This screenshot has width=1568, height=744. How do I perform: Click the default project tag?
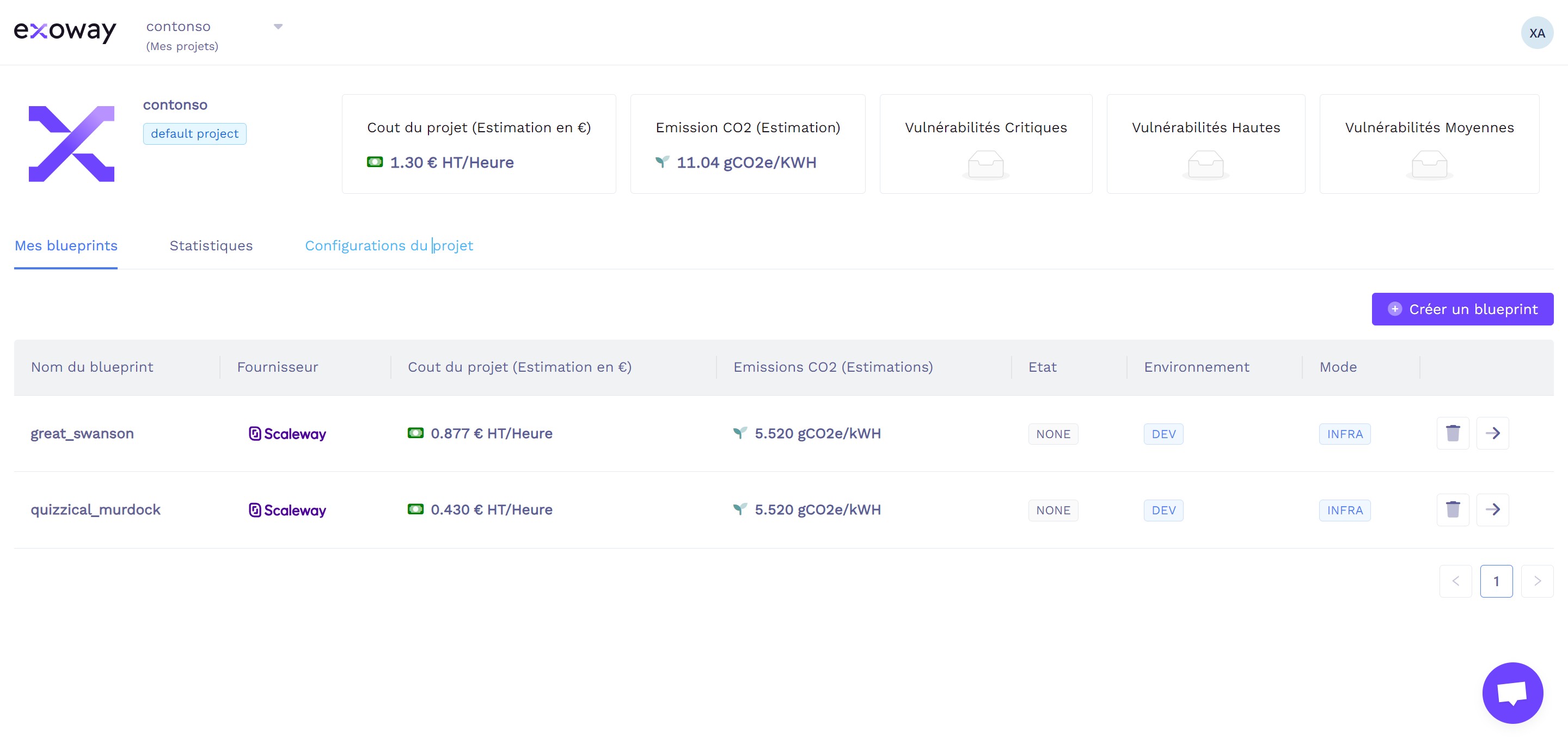194,134
